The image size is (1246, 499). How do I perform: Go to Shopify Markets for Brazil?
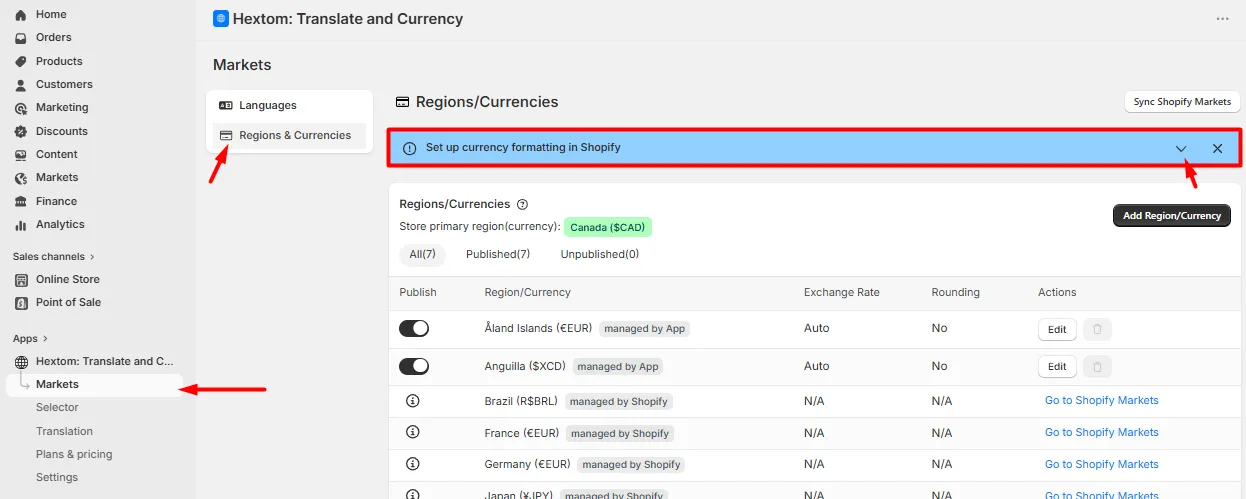click(x=1102, y=401)
